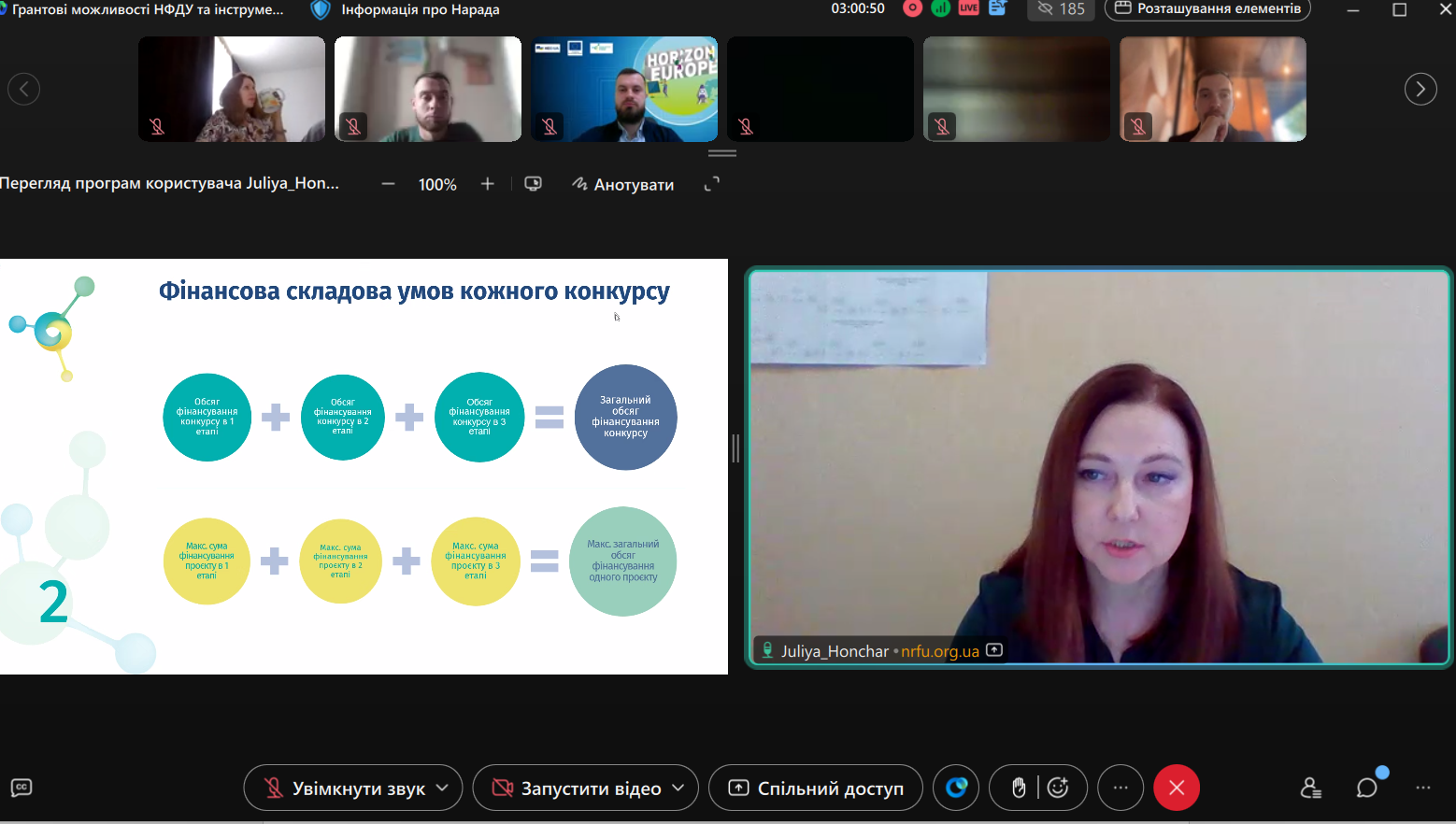Click Анотувати to annotate the shared slide
The width and height of the screenshot is (1456, 824).
[623, 184]
